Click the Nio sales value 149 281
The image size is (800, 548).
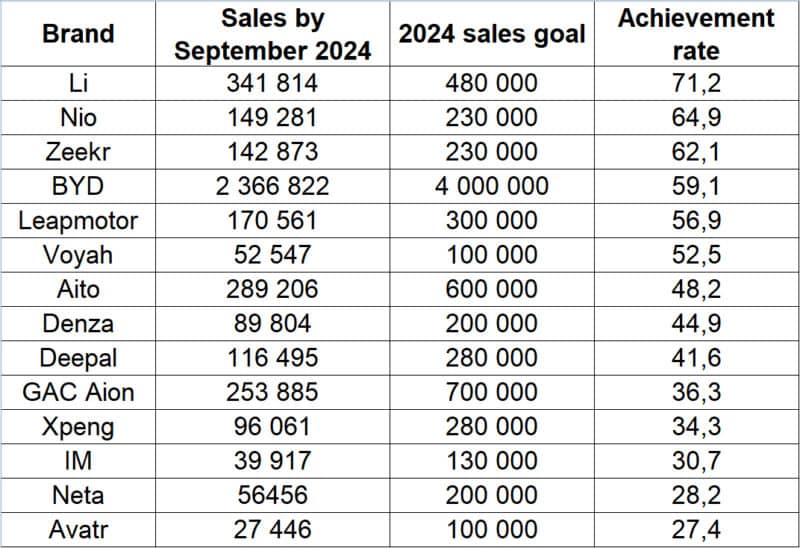coord(272,117)
